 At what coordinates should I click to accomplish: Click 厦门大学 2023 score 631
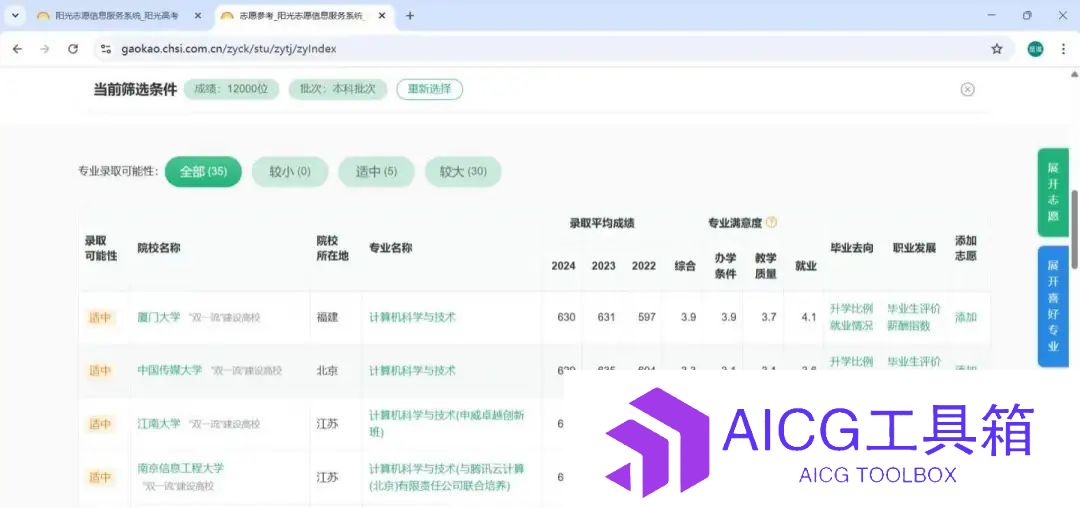[606, 317]
